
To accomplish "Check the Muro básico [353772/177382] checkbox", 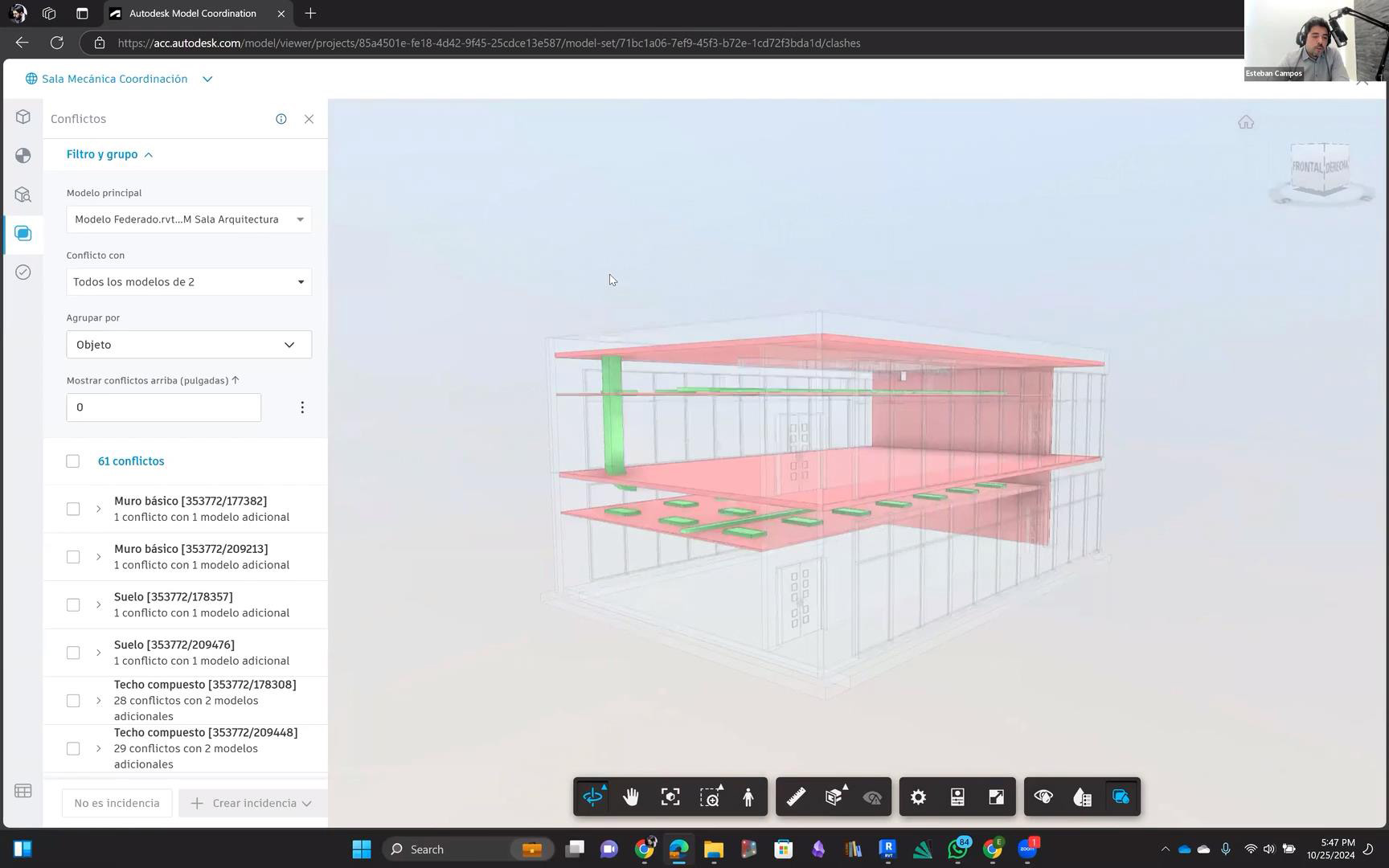I will point(73,510).
